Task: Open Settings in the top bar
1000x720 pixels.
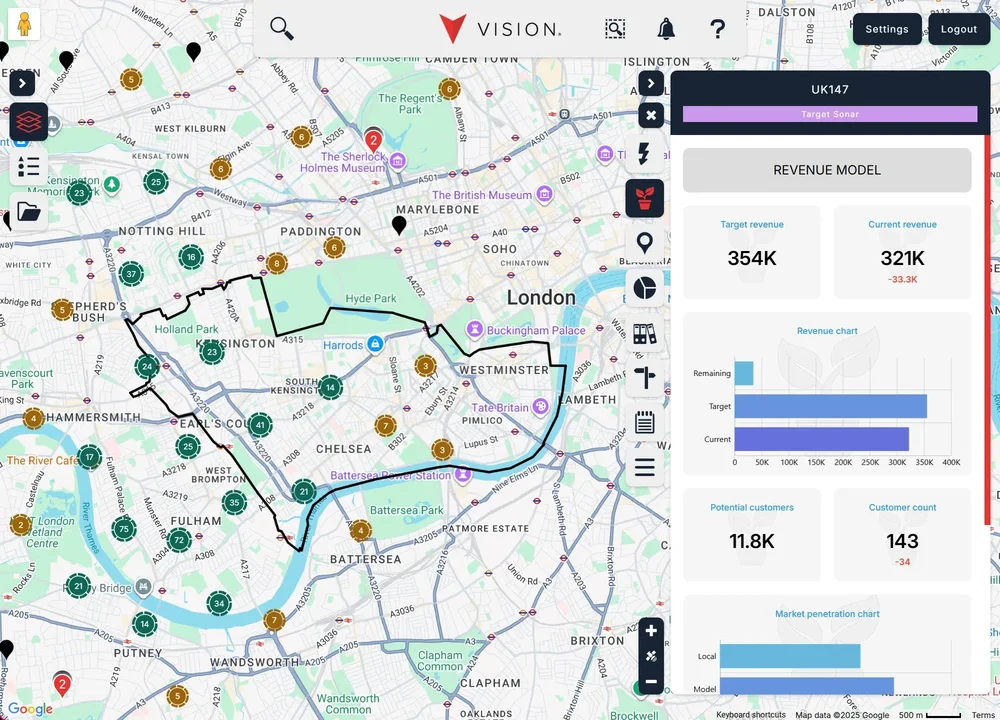Action: 886,29
